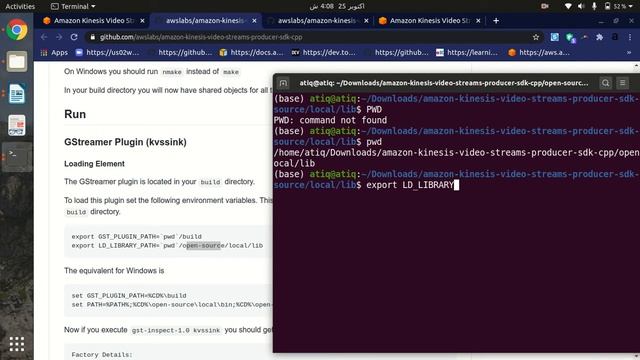This screenshot has width=640, height=360.
Task: Click set GST_PLUGIN_PATH Windows code line
Action: pos(129,296)
